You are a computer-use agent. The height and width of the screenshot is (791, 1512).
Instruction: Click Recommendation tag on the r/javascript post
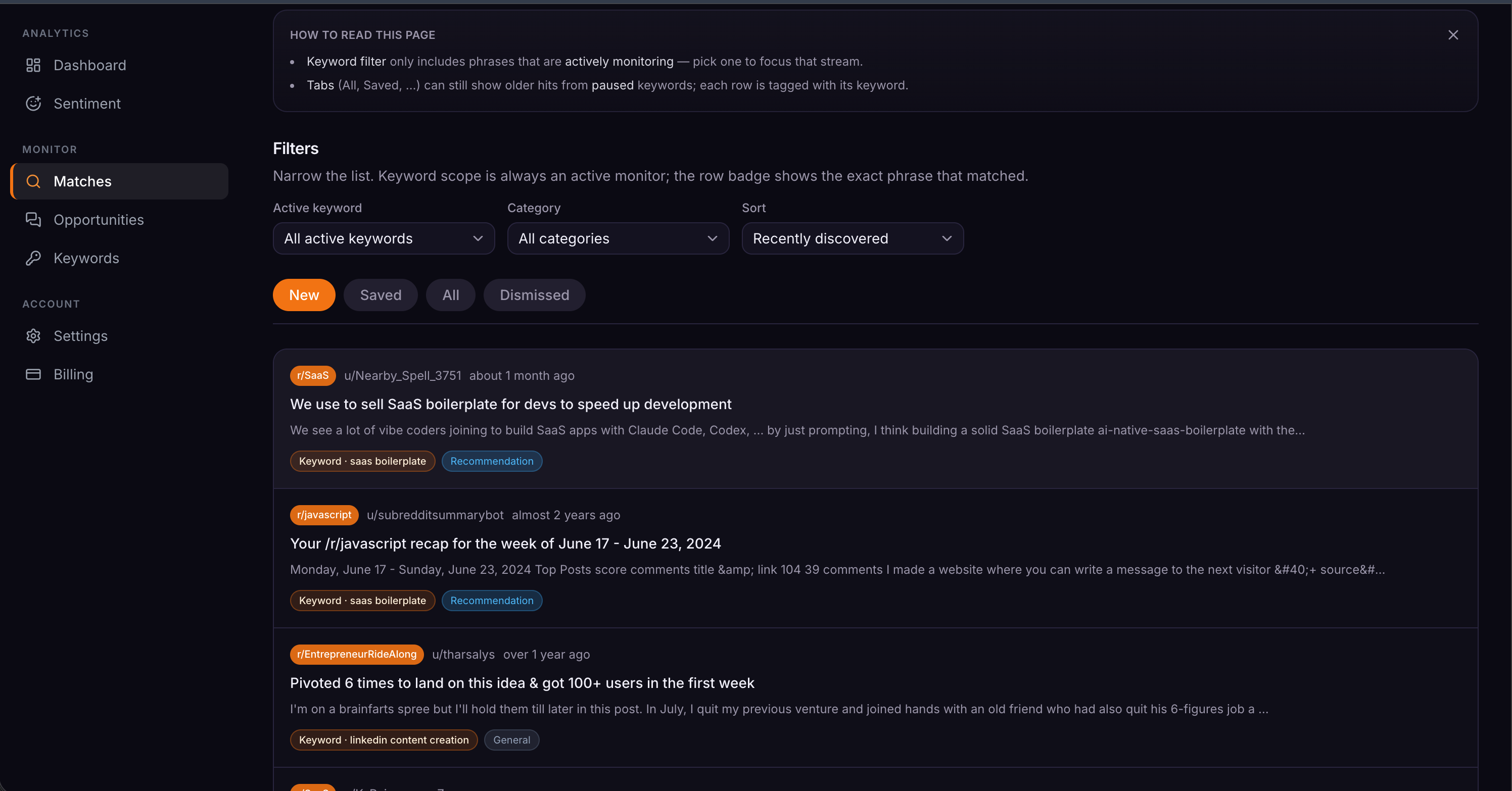pyautogui.click(x=492, y=600)
